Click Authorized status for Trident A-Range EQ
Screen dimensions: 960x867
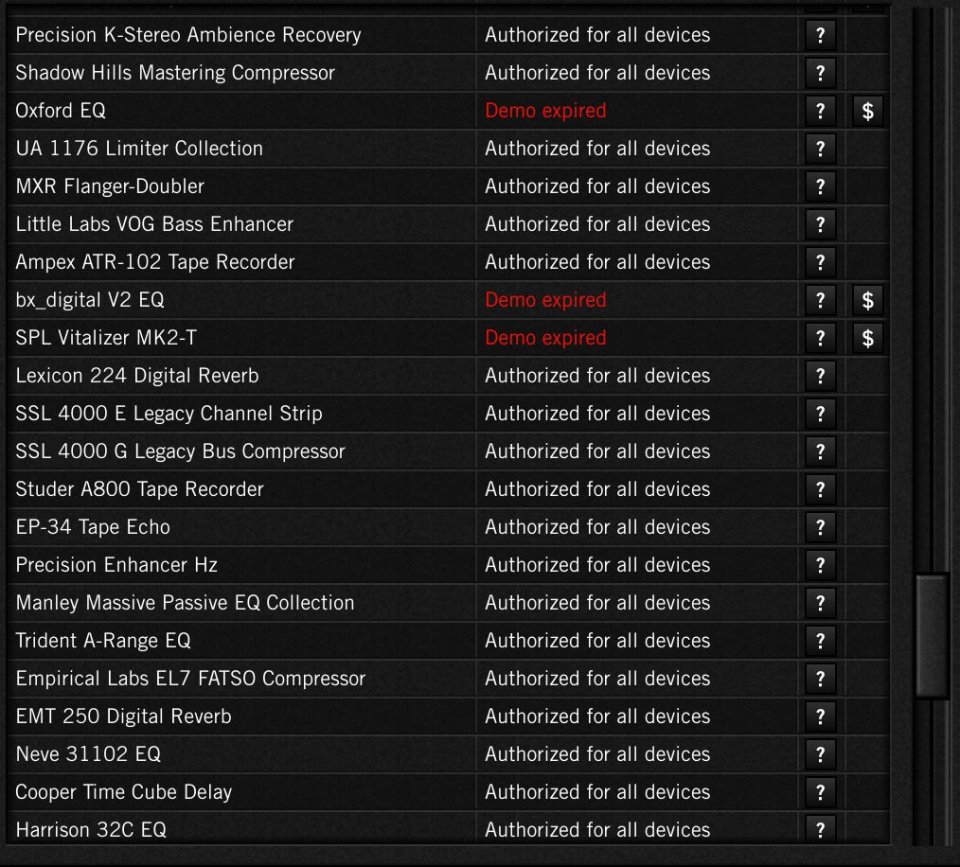[x=597, y=641]
